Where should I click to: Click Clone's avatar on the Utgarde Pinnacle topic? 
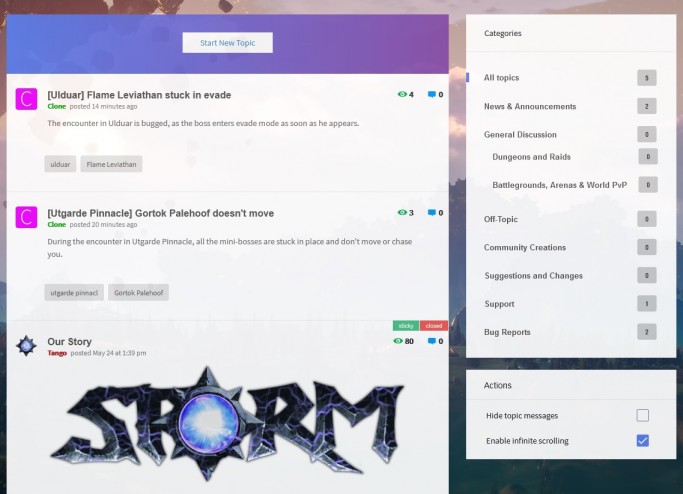coord(26,217)
